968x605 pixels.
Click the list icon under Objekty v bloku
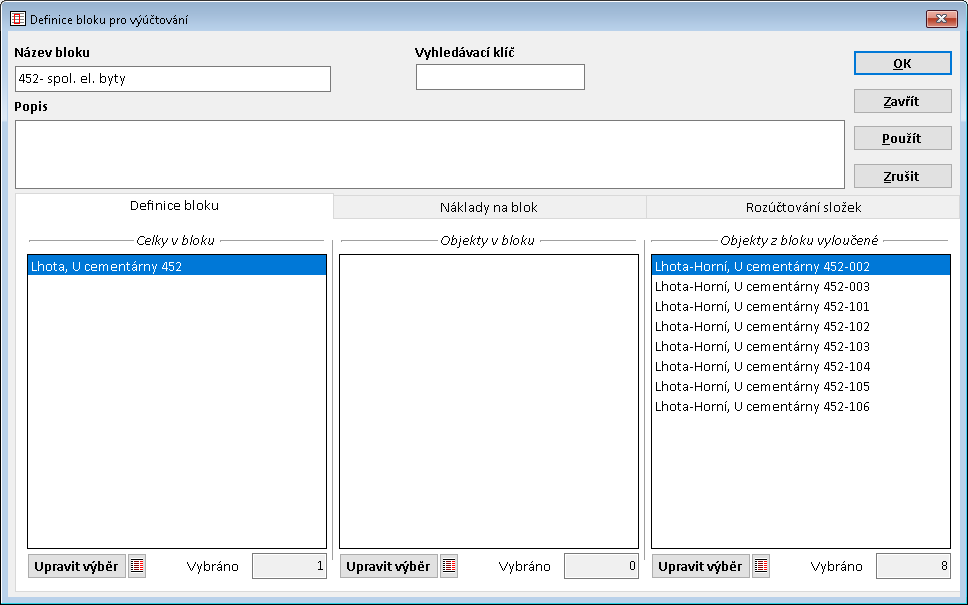point(449,566)
